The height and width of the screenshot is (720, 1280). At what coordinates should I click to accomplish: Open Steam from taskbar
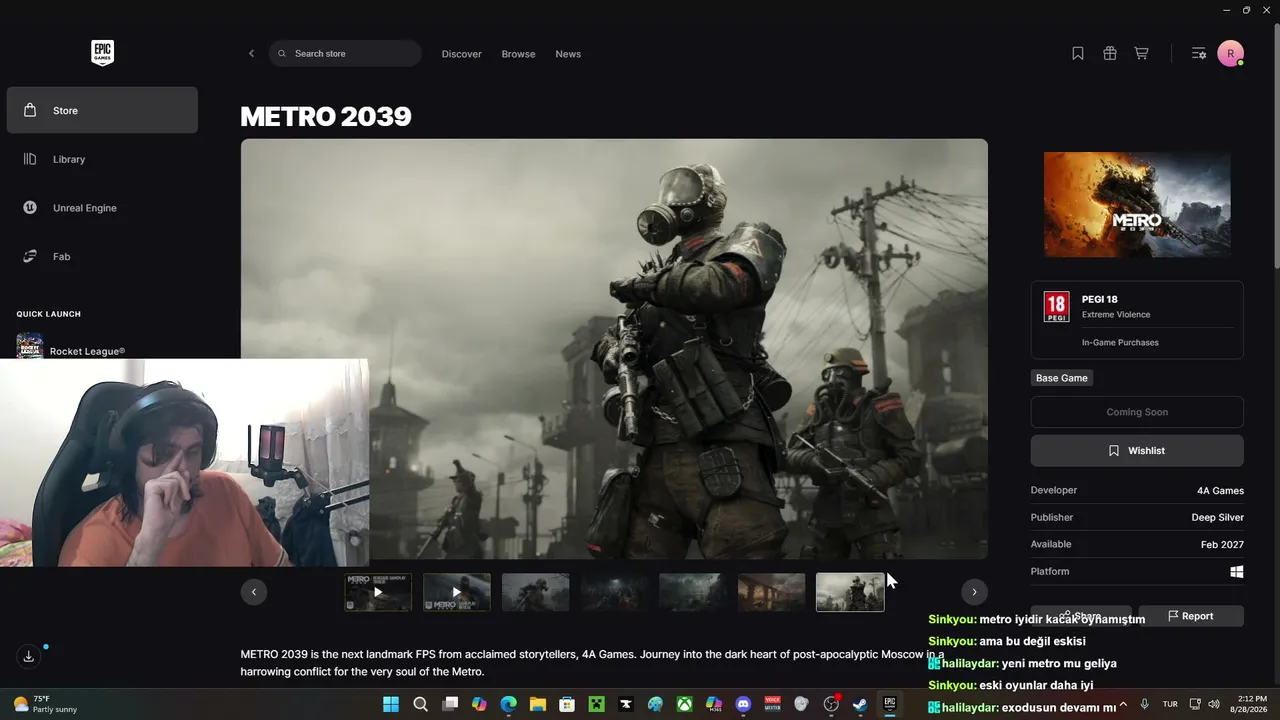coord(860,704)
